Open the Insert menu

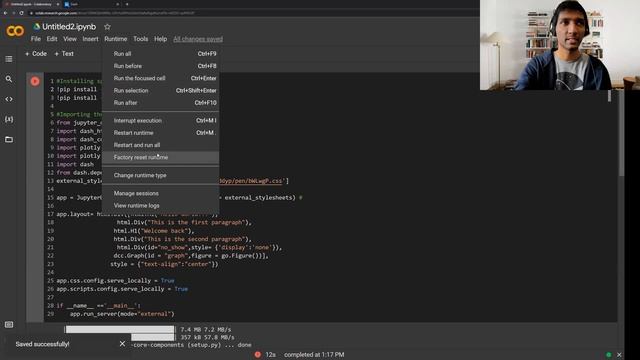coord(90,39)
